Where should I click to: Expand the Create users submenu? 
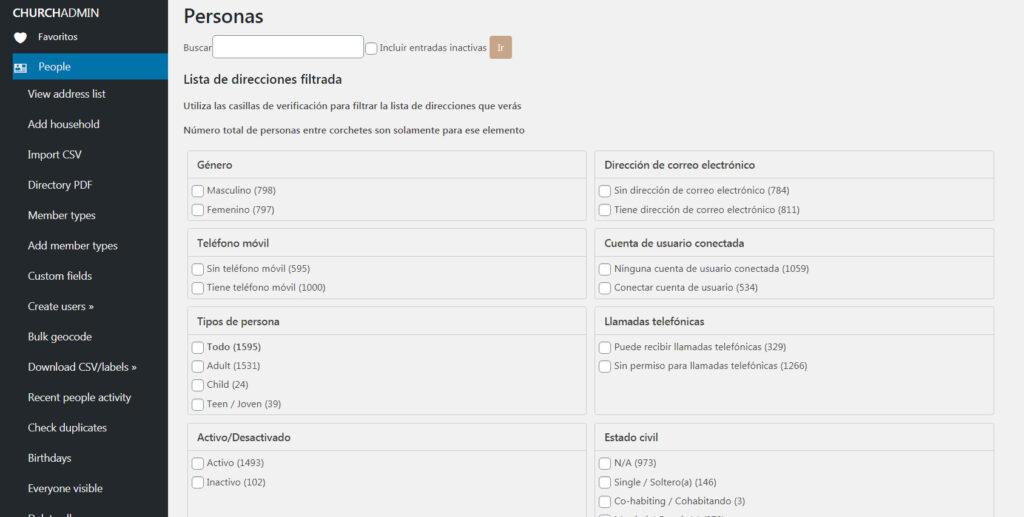click(x=60, y=306)
